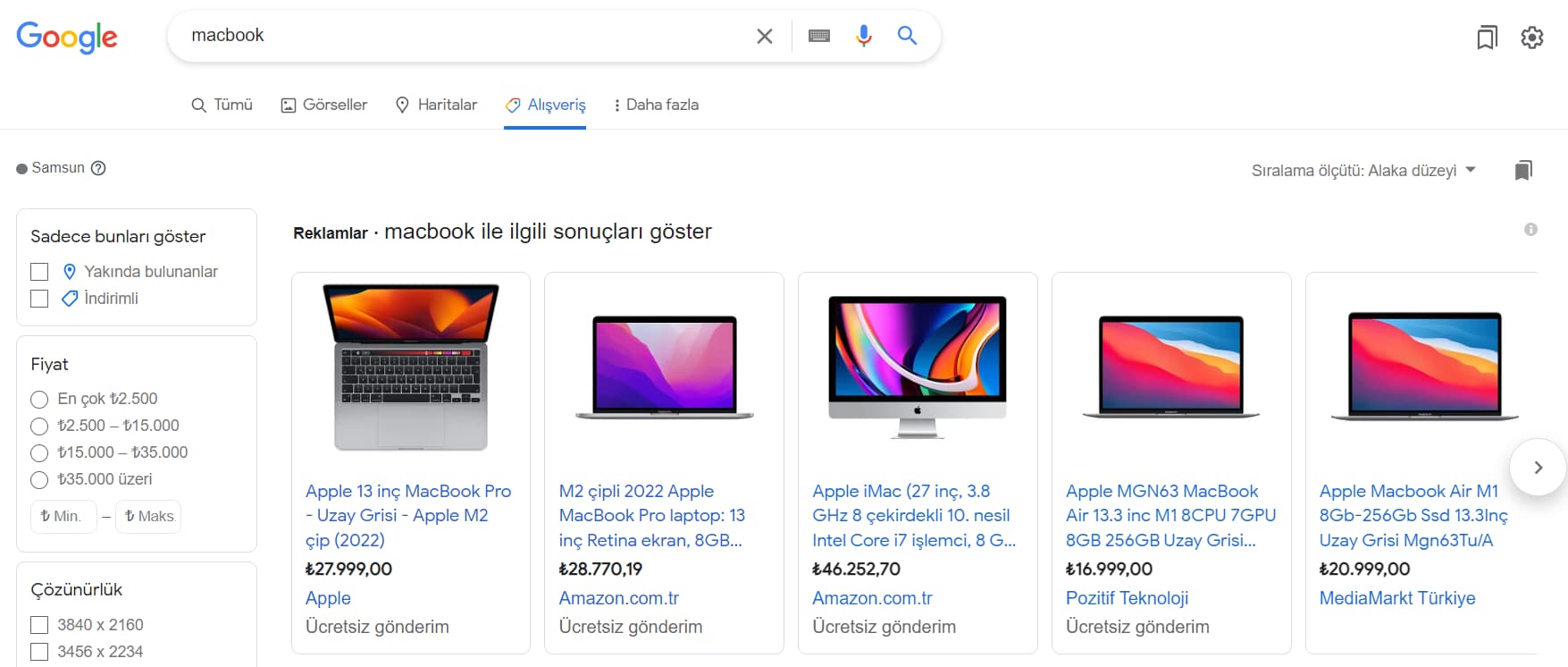Click into the macbook search field

tap(465, 36)
